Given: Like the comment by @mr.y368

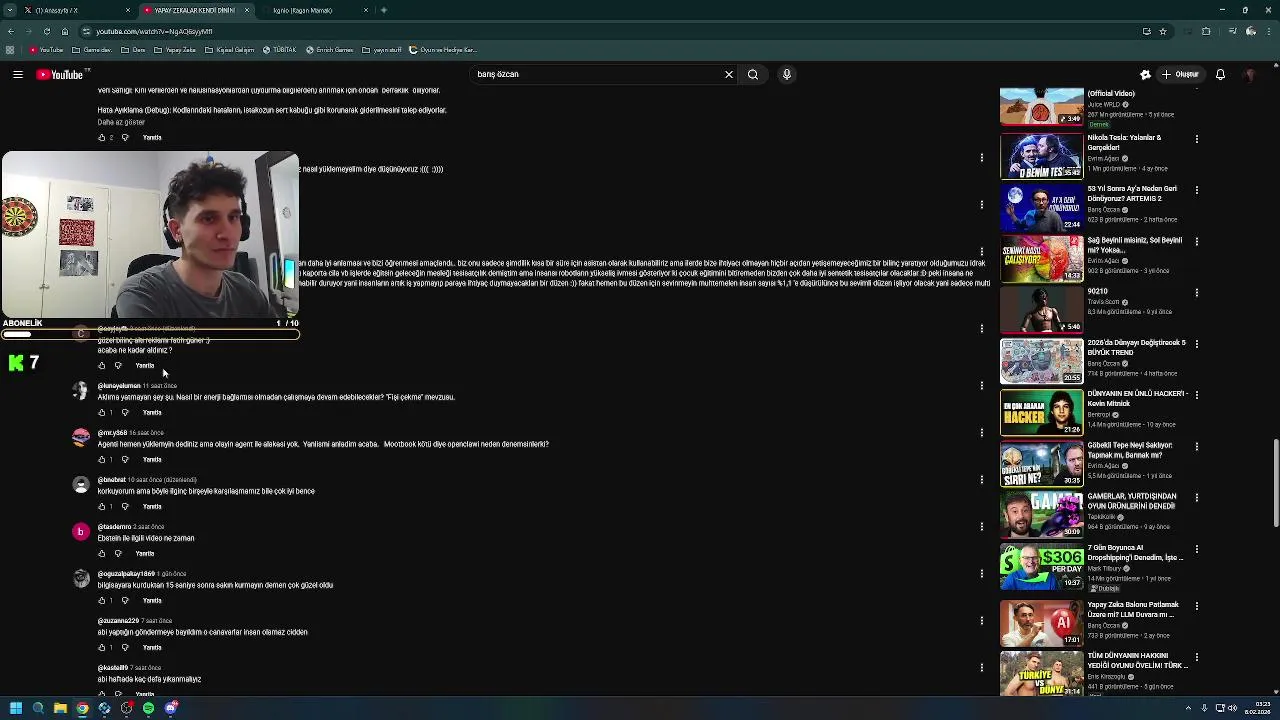Looking at the screenshot, I should coord(101,459).
